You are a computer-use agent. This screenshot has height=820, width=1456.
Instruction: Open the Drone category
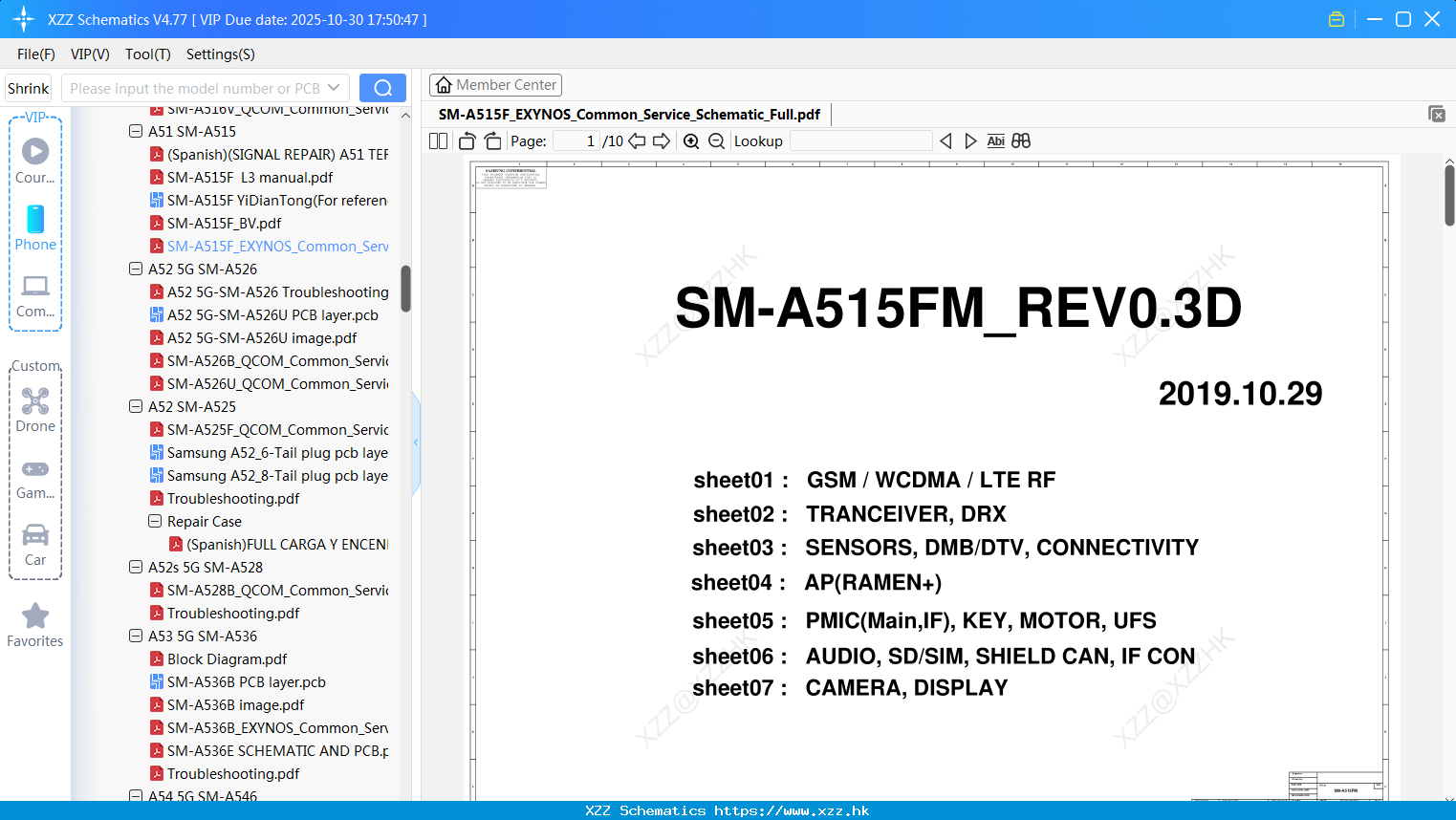pos(35,410)
